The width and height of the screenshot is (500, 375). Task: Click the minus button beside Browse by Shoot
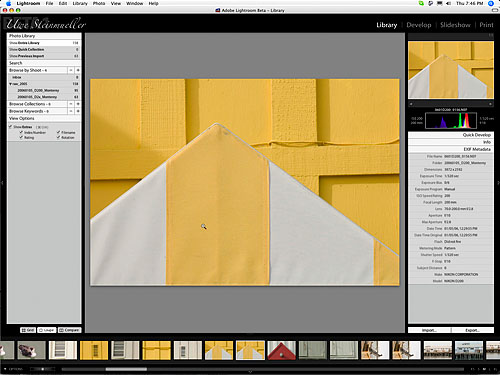point(71,70)
